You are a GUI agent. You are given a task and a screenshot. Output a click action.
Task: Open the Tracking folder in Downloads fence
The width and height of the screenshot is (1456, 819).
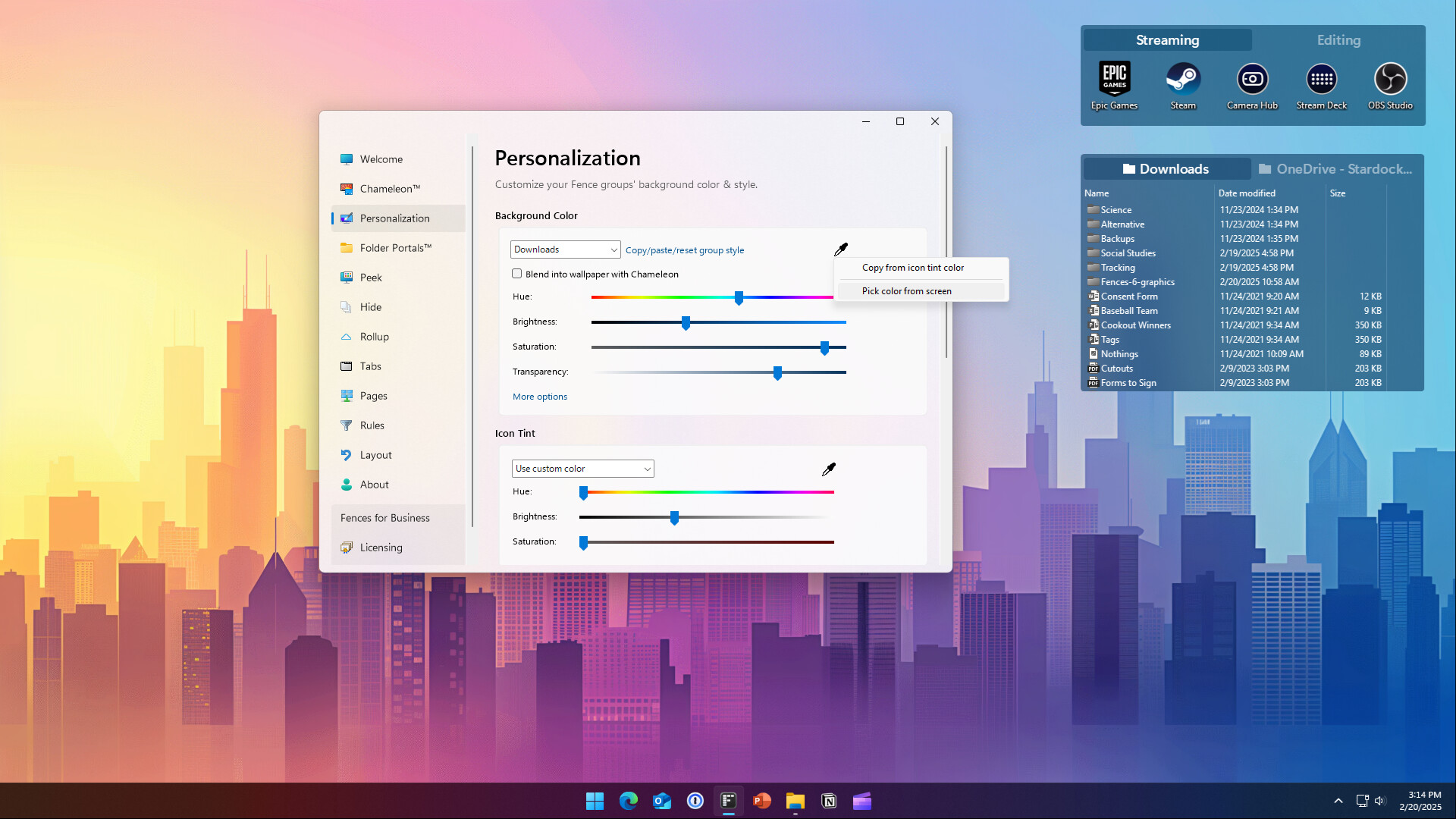tap(1117, 267)
